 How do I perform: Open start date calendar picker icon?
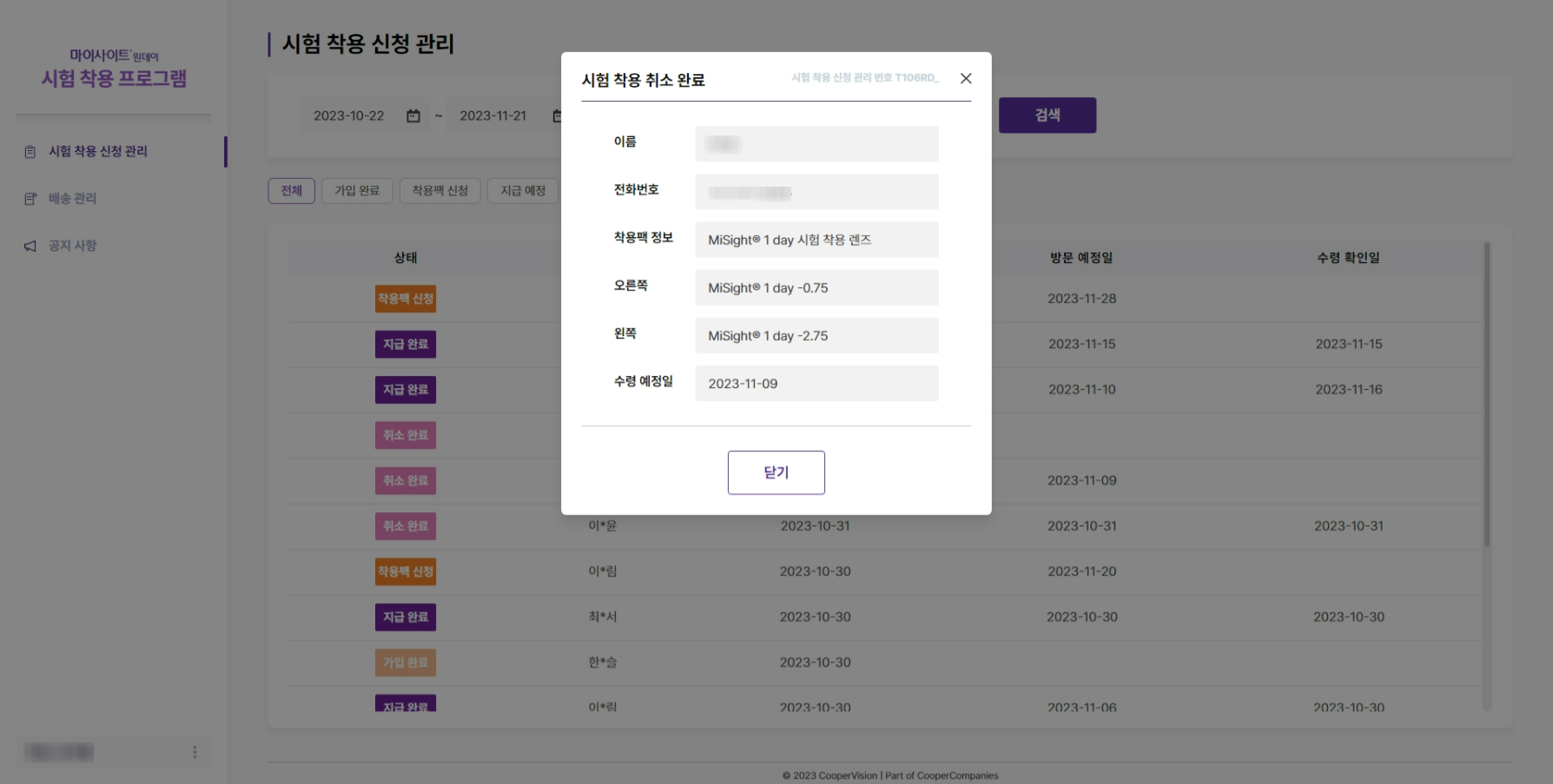413,116
